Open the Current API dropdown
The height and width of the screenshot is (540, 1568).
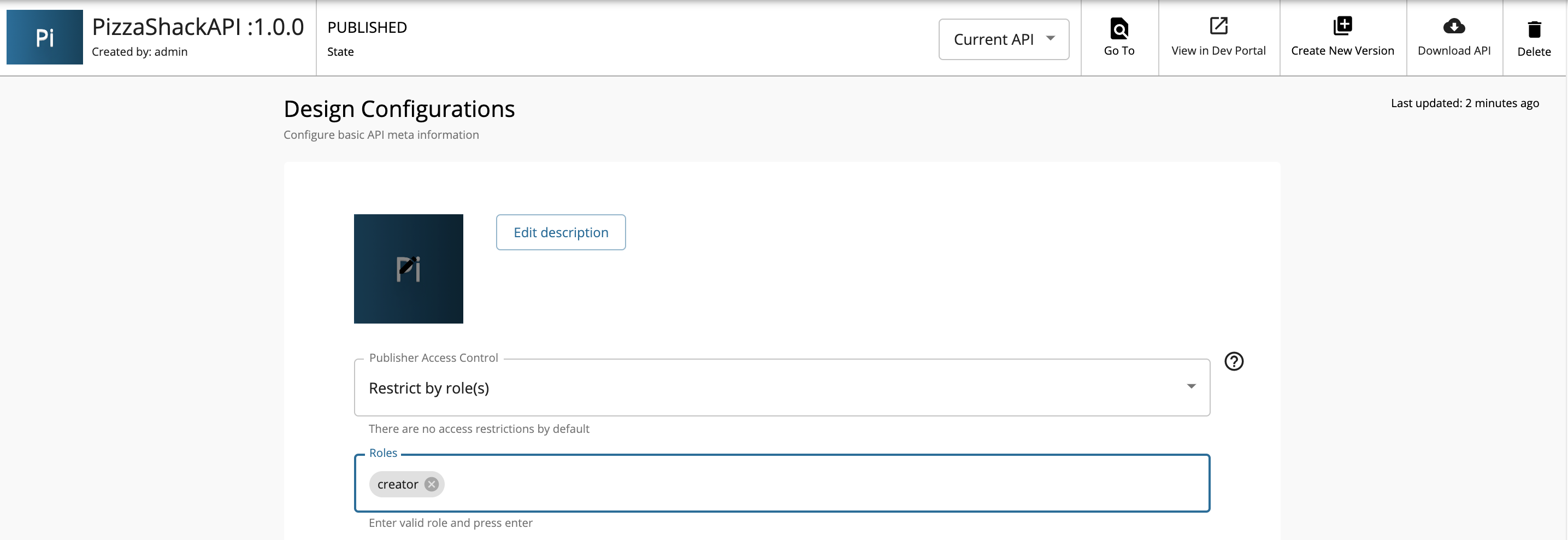1003,39
